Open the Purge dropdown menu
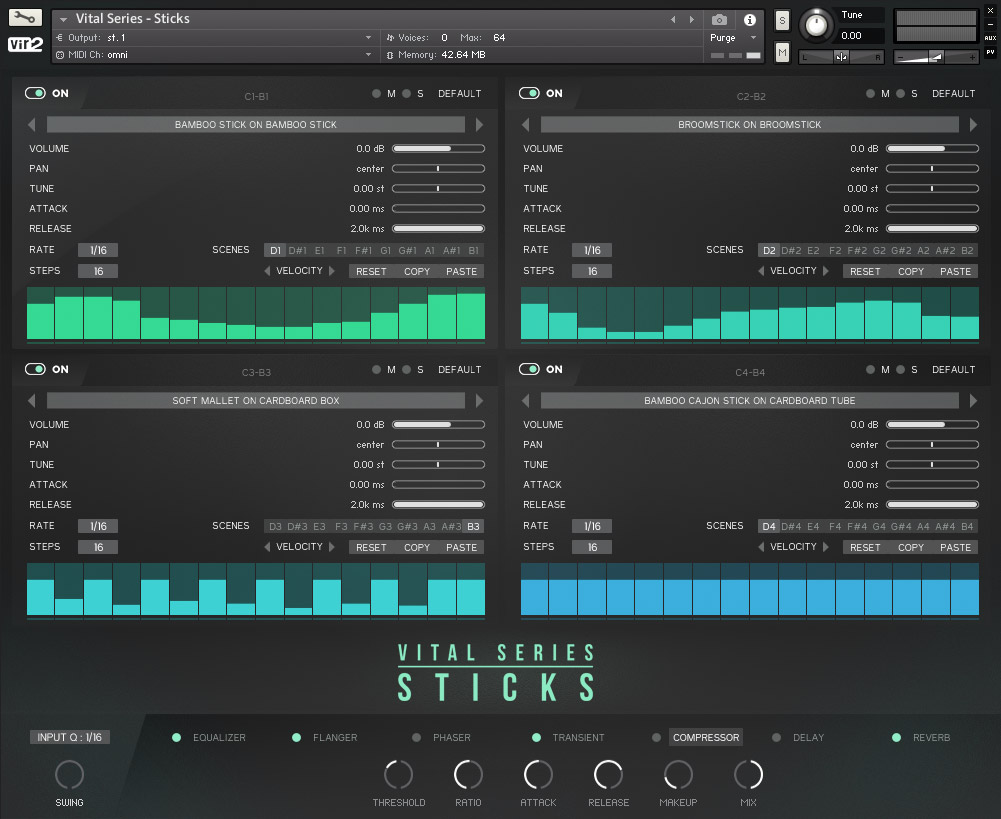 736,36
